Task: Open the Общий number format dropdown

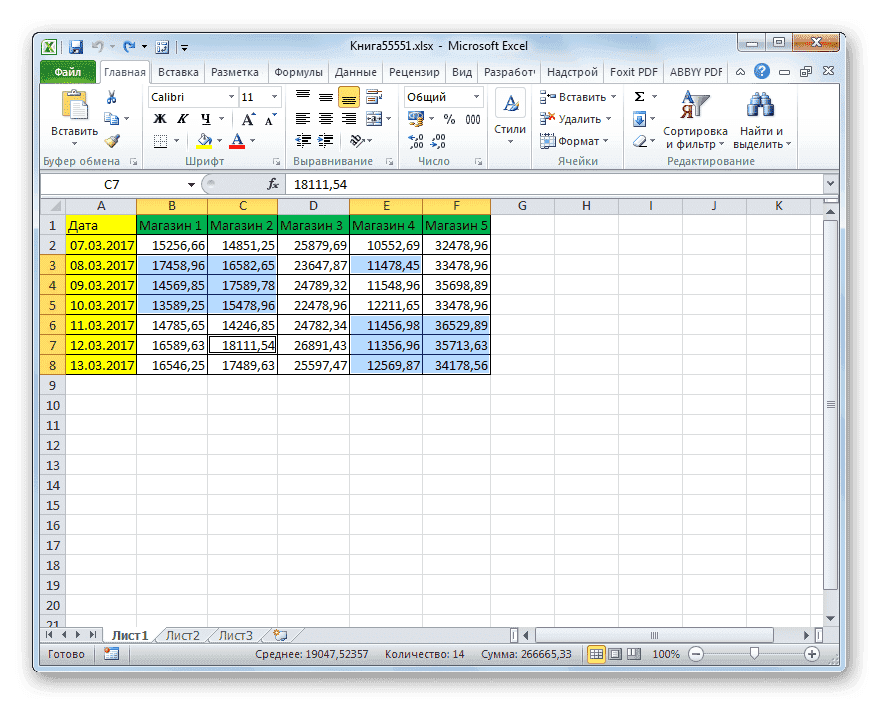Action: [478, 96]
